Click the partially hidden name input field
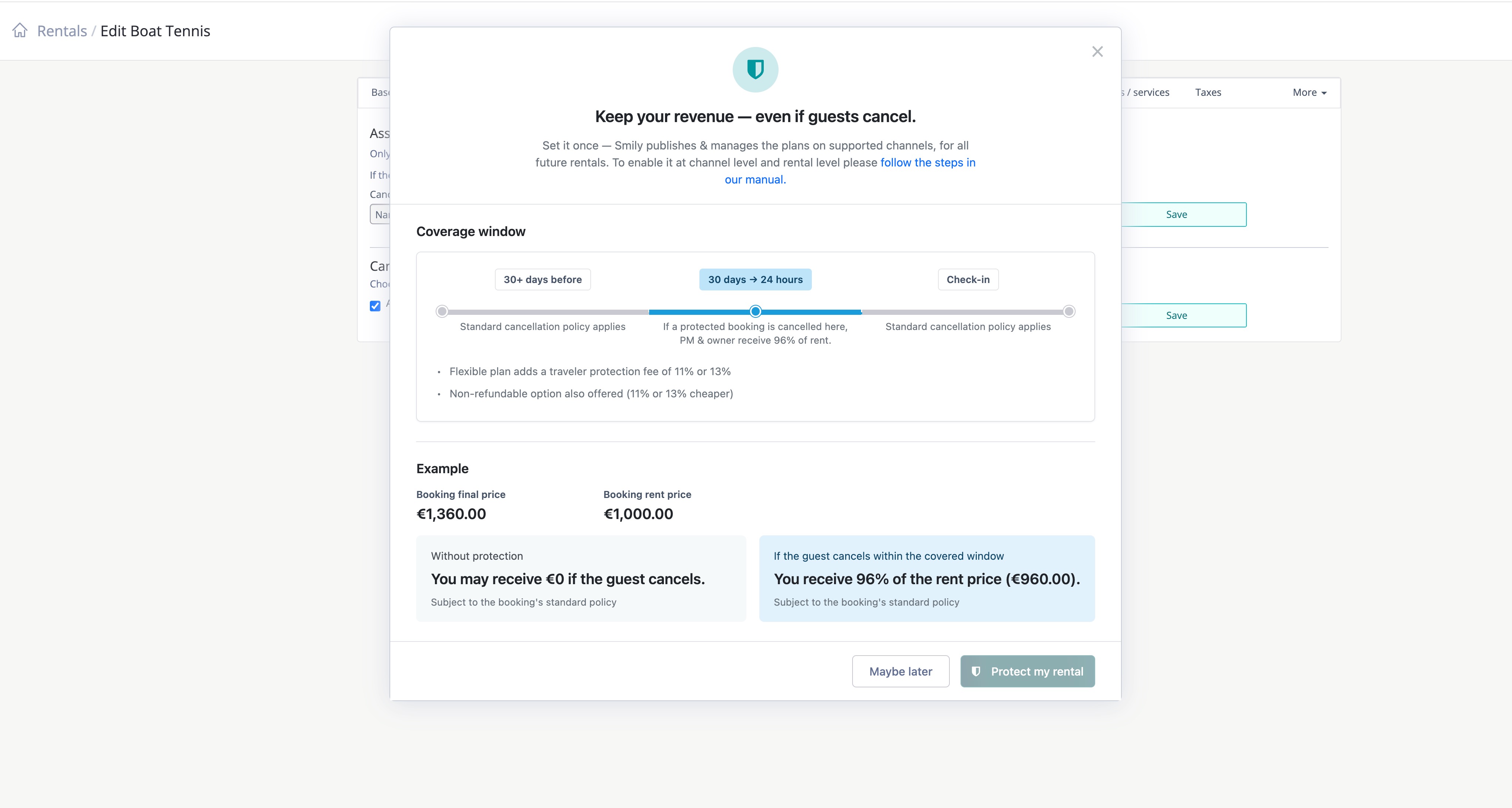 [x=380, y=215]
